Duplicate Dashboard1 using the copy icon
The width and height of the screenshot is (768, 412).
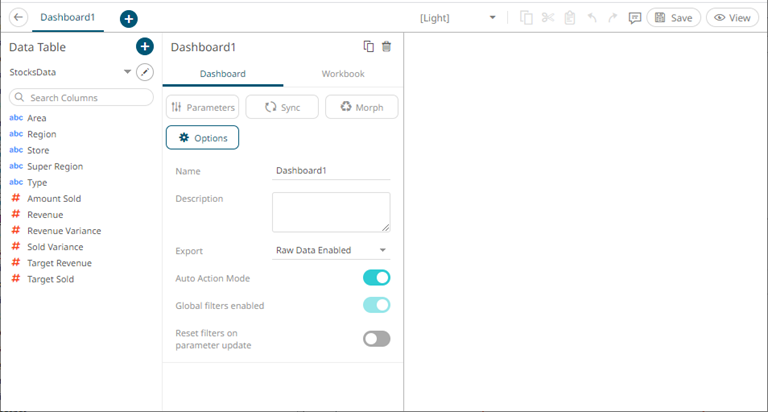368,47
